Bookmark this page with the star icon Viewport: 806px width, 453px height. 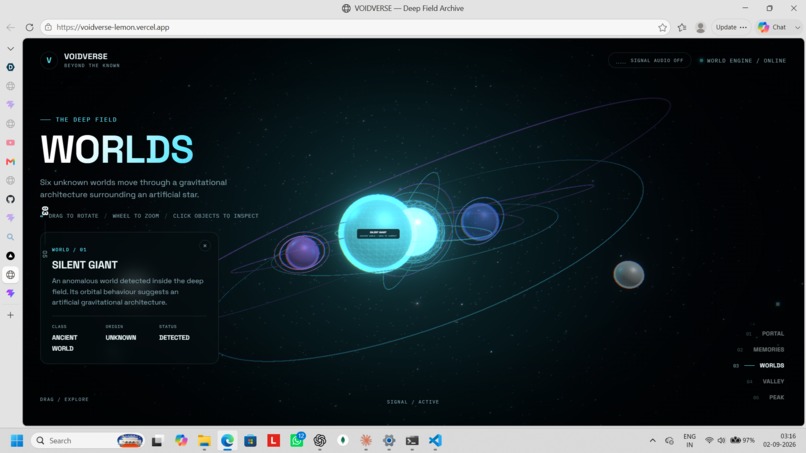tap(663, 27)
